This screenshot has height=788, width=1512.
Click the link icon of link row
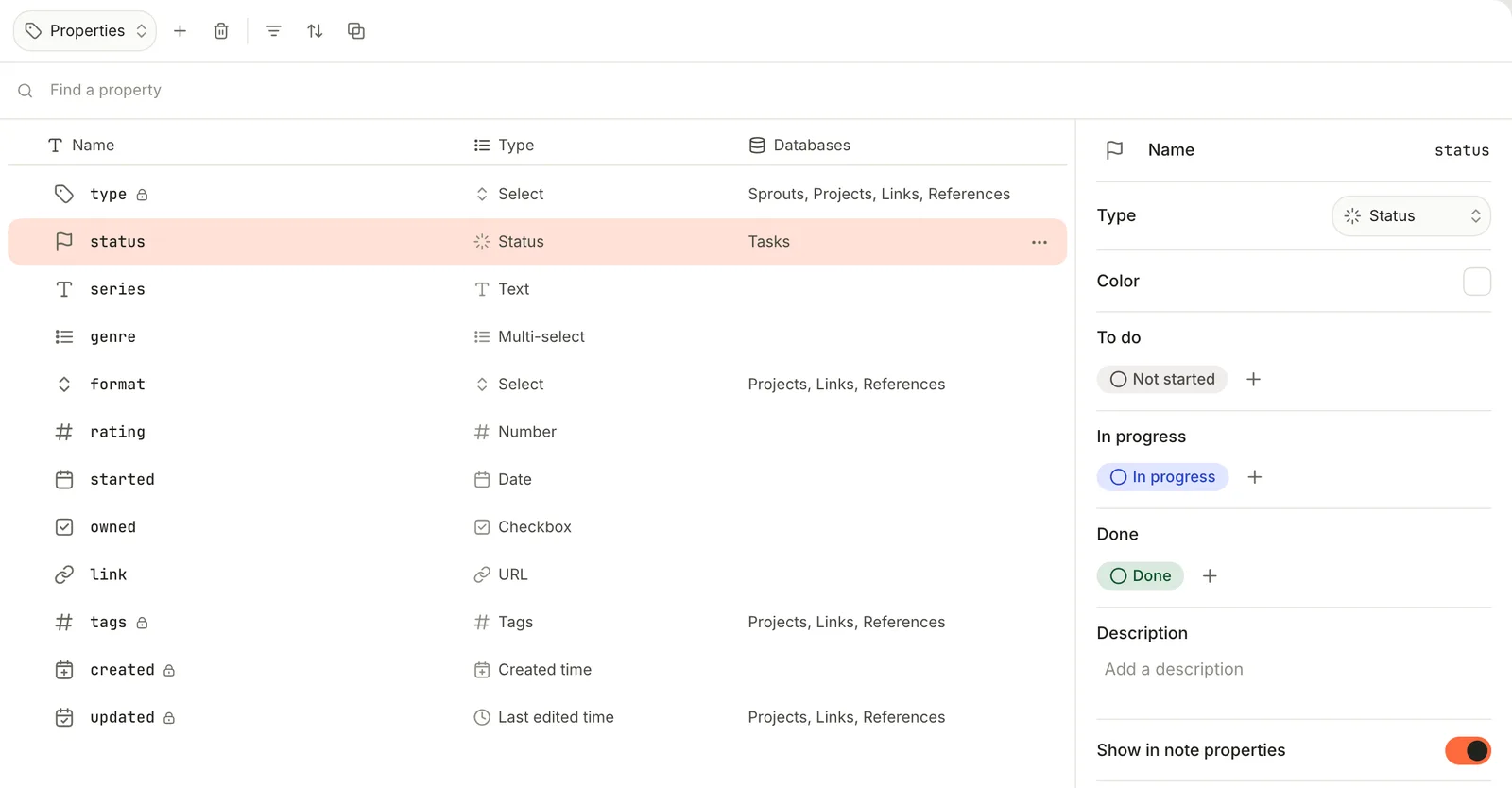(x=64, y=574)
